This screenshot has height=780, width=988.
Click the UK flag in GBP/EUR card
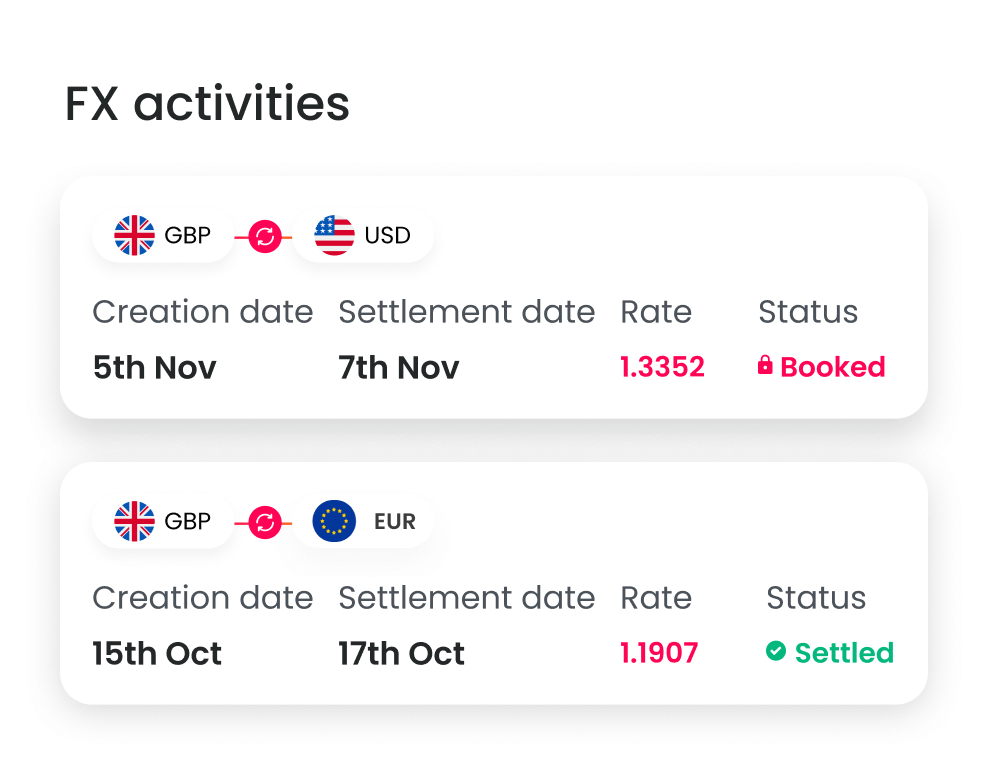[x=135, y=522]
